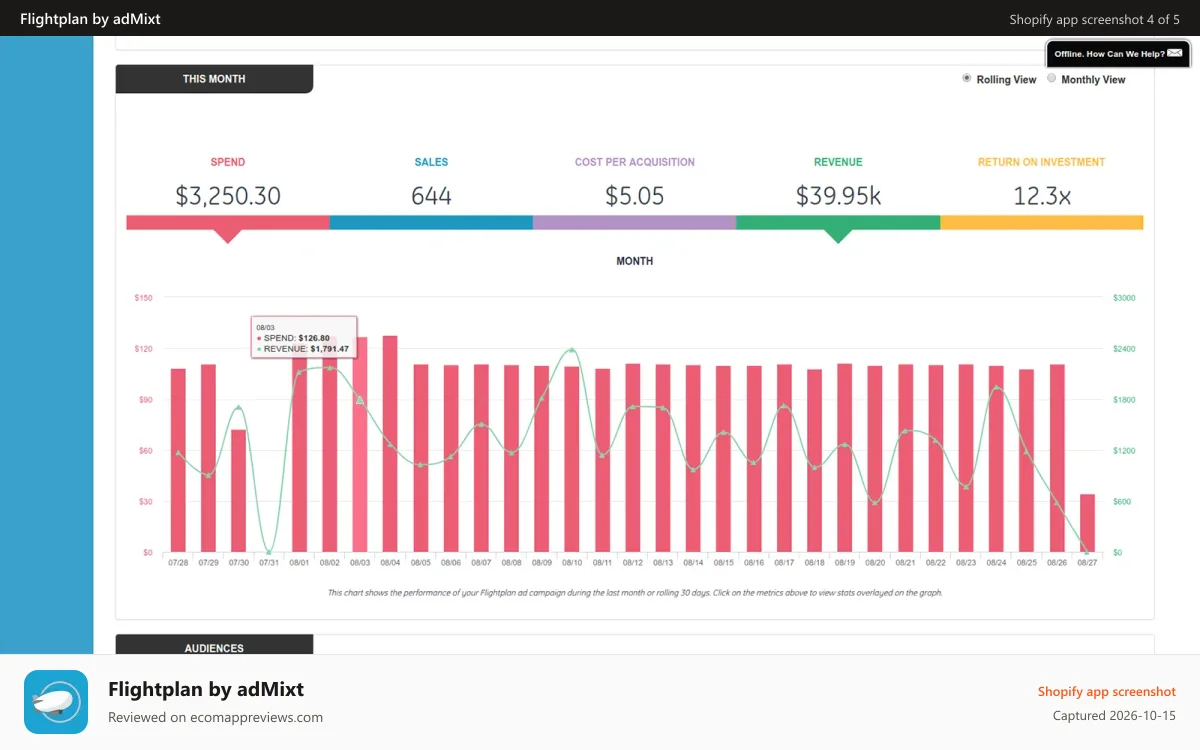The image size is (1200, 750).
Task: Click the Flightplan by adMixt footer title
Action: click(x=206, y=689)
